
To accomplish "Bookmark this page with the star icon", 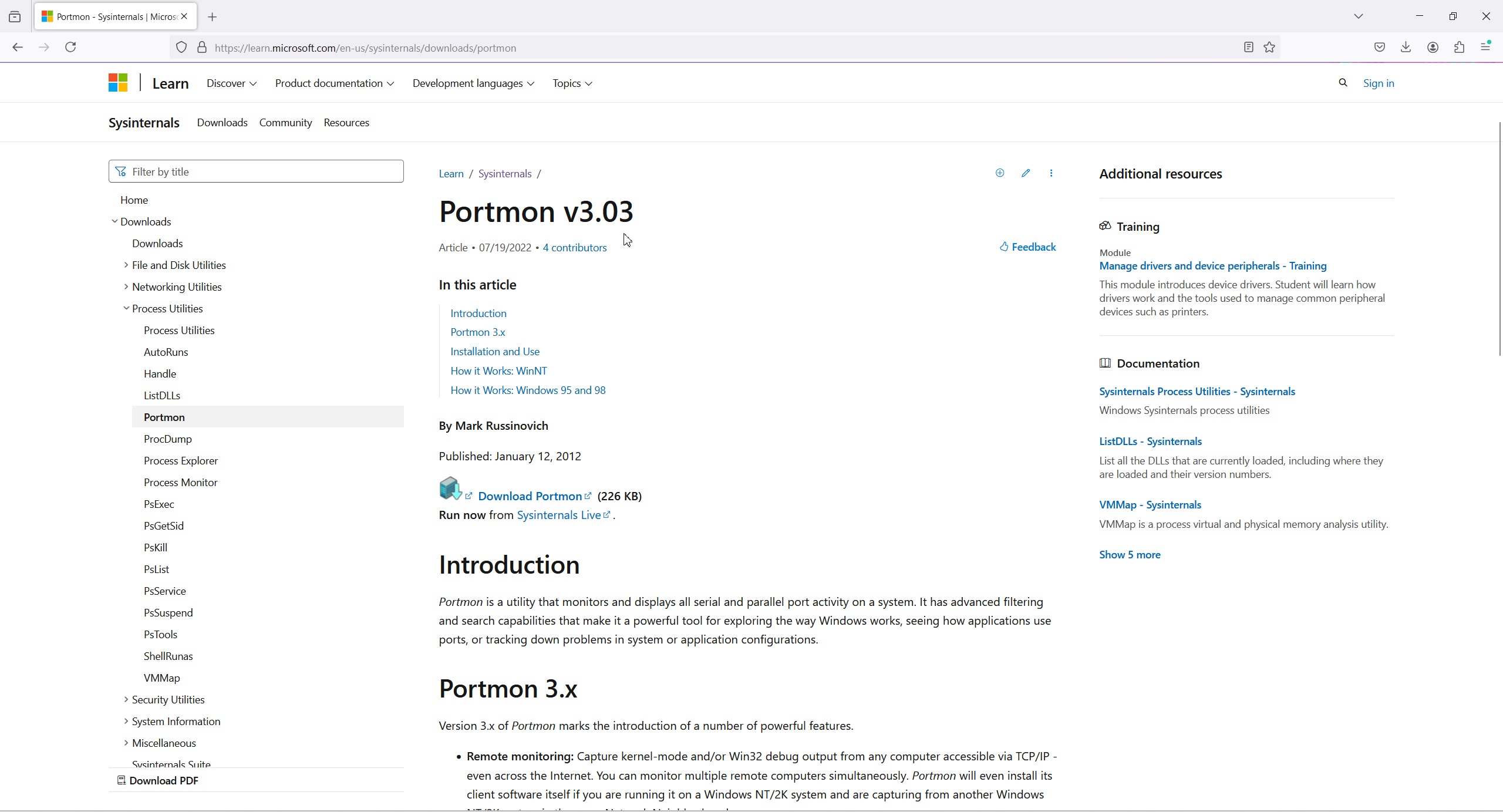I will click(1269, 48).
